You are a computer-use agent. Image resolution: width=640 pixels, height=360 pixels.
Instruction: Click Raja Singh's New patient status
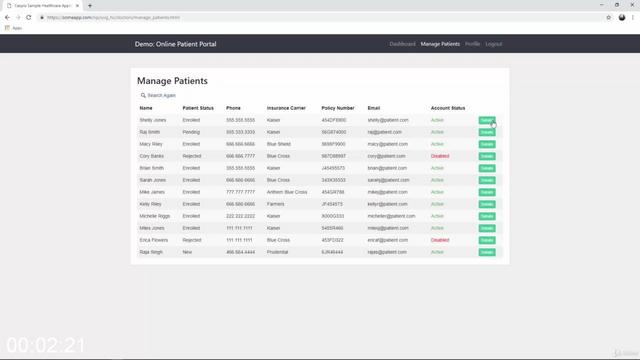187,252
